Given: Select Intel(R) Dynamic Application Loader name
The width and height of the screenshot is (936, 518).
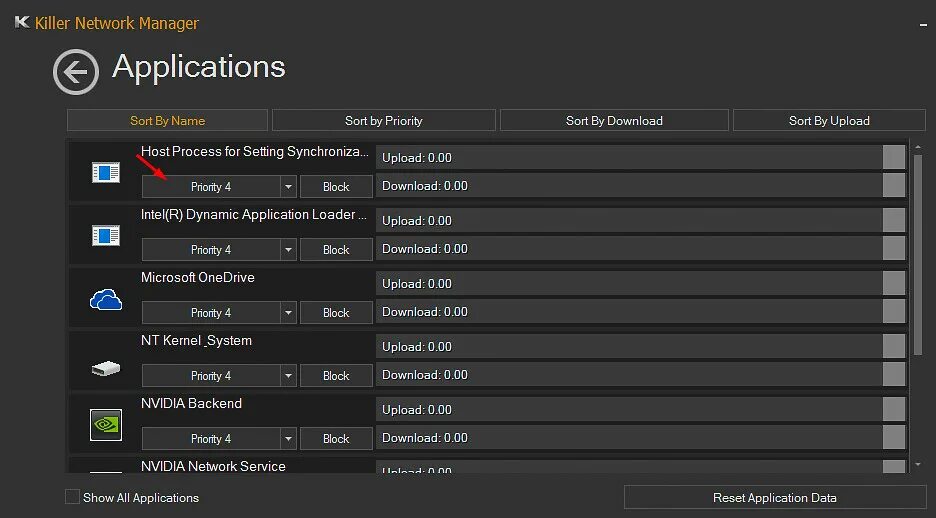Looking at the screenshot, I should click(254, 214).
